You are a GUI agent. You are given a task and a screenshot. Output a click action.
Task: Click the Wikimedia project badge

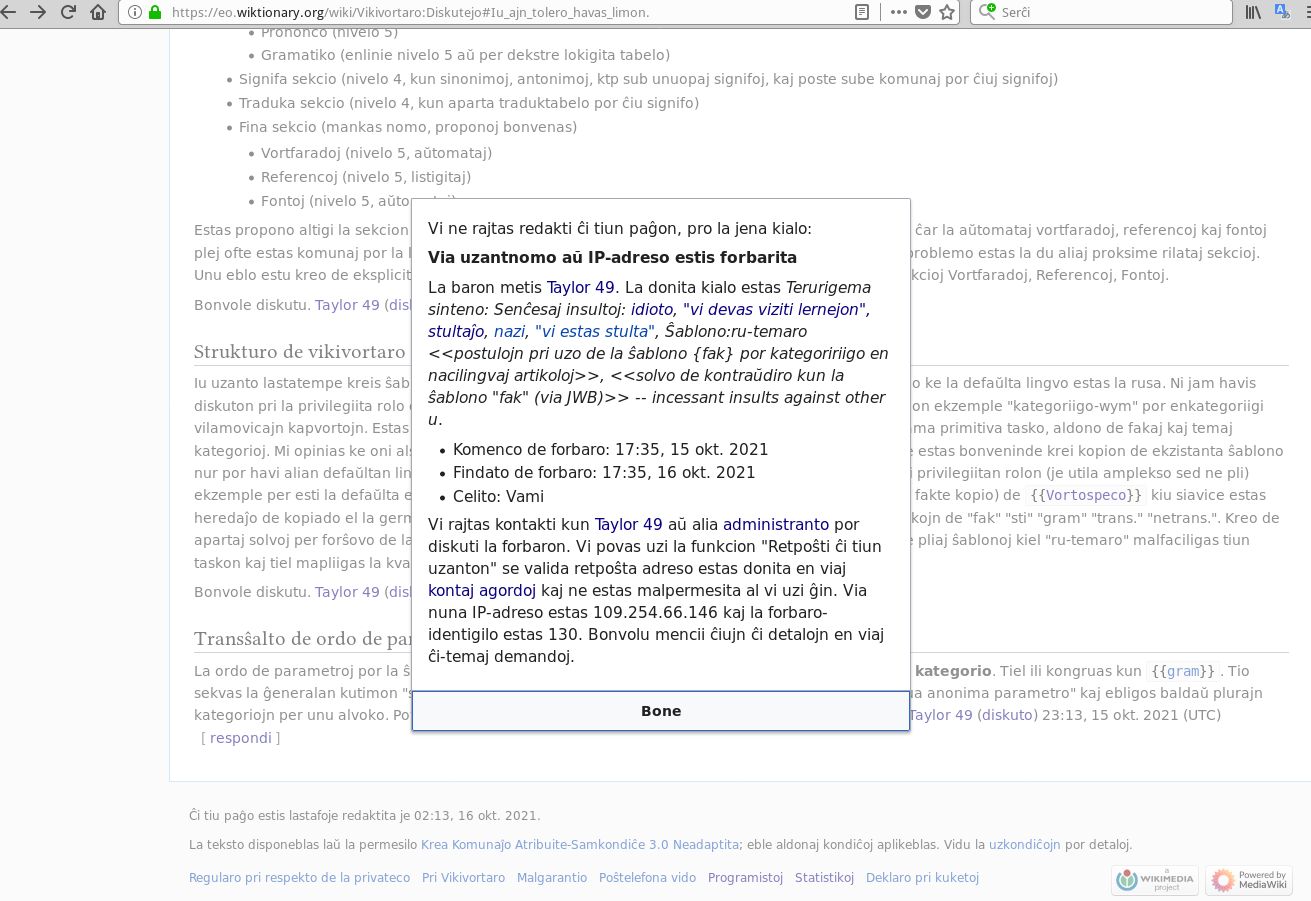(x=1155, y=880)
